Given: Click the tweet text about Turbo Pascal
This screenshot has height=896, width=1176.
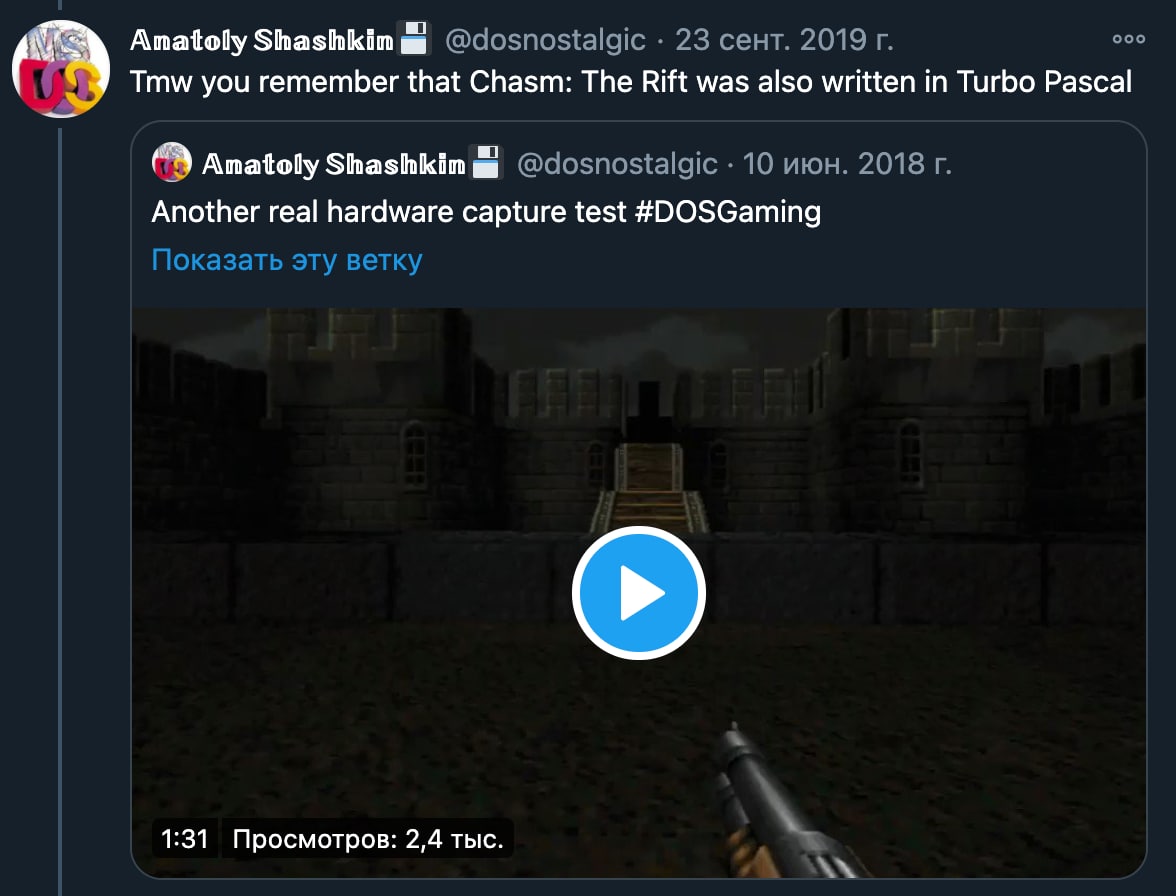Looking at the screenshot, I should 631,82.
